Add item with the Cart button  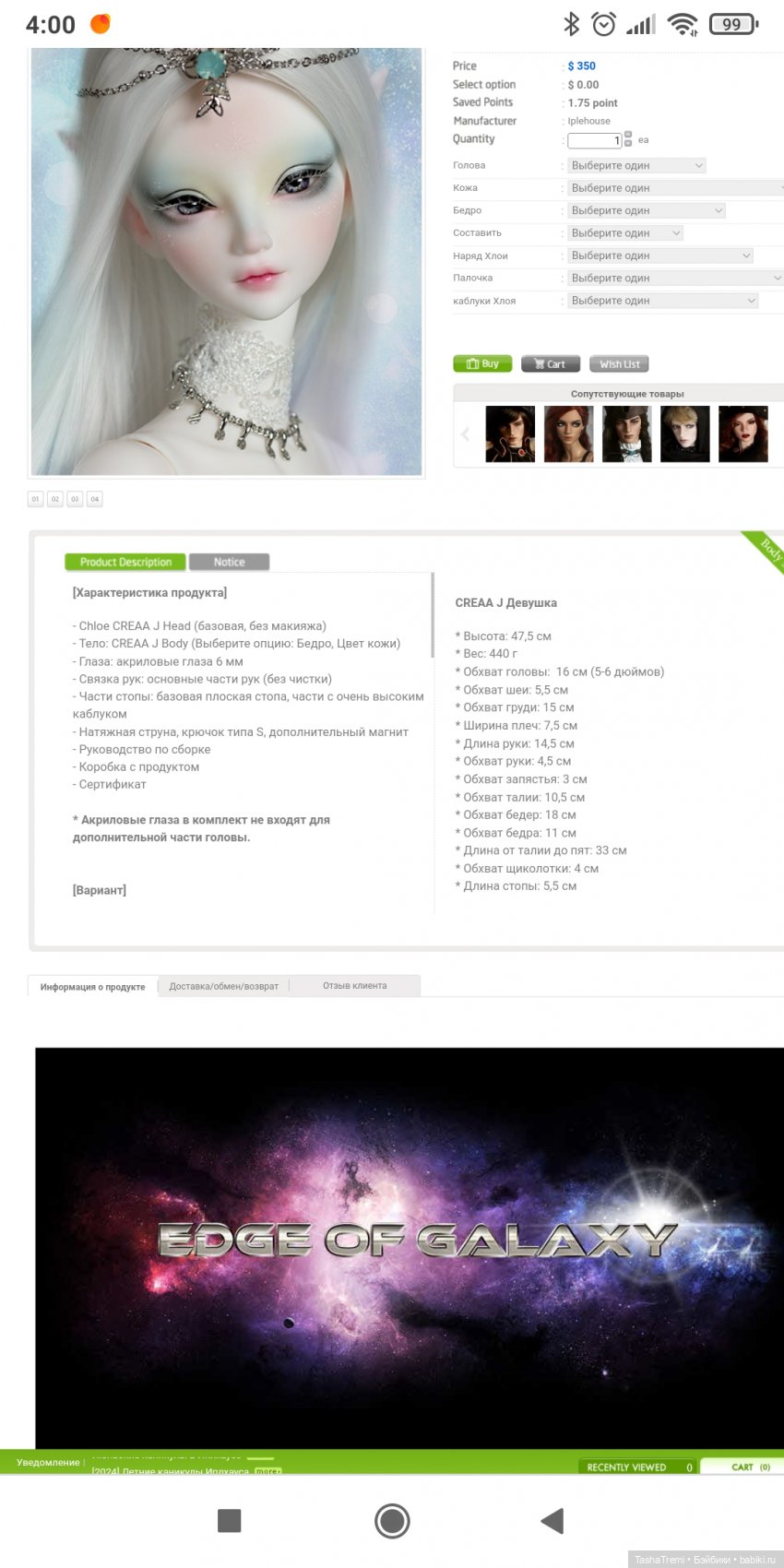click(551, 363)
